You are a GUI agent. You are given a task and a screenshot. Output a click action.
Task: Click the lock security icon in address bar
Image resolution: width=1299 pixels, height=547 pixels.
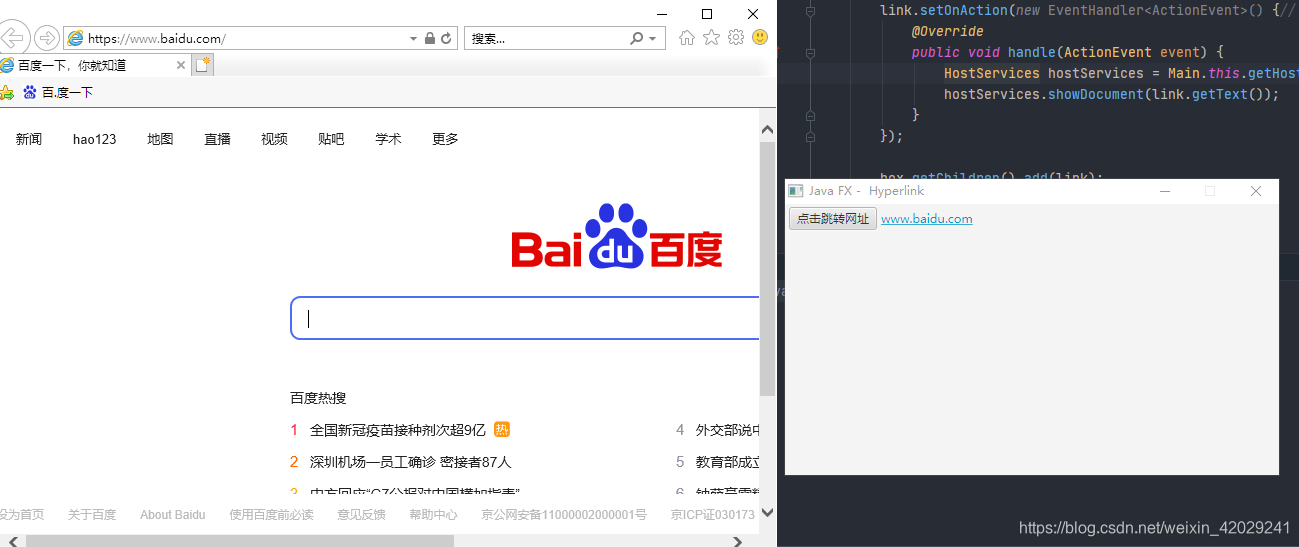[x=430, y=39]
